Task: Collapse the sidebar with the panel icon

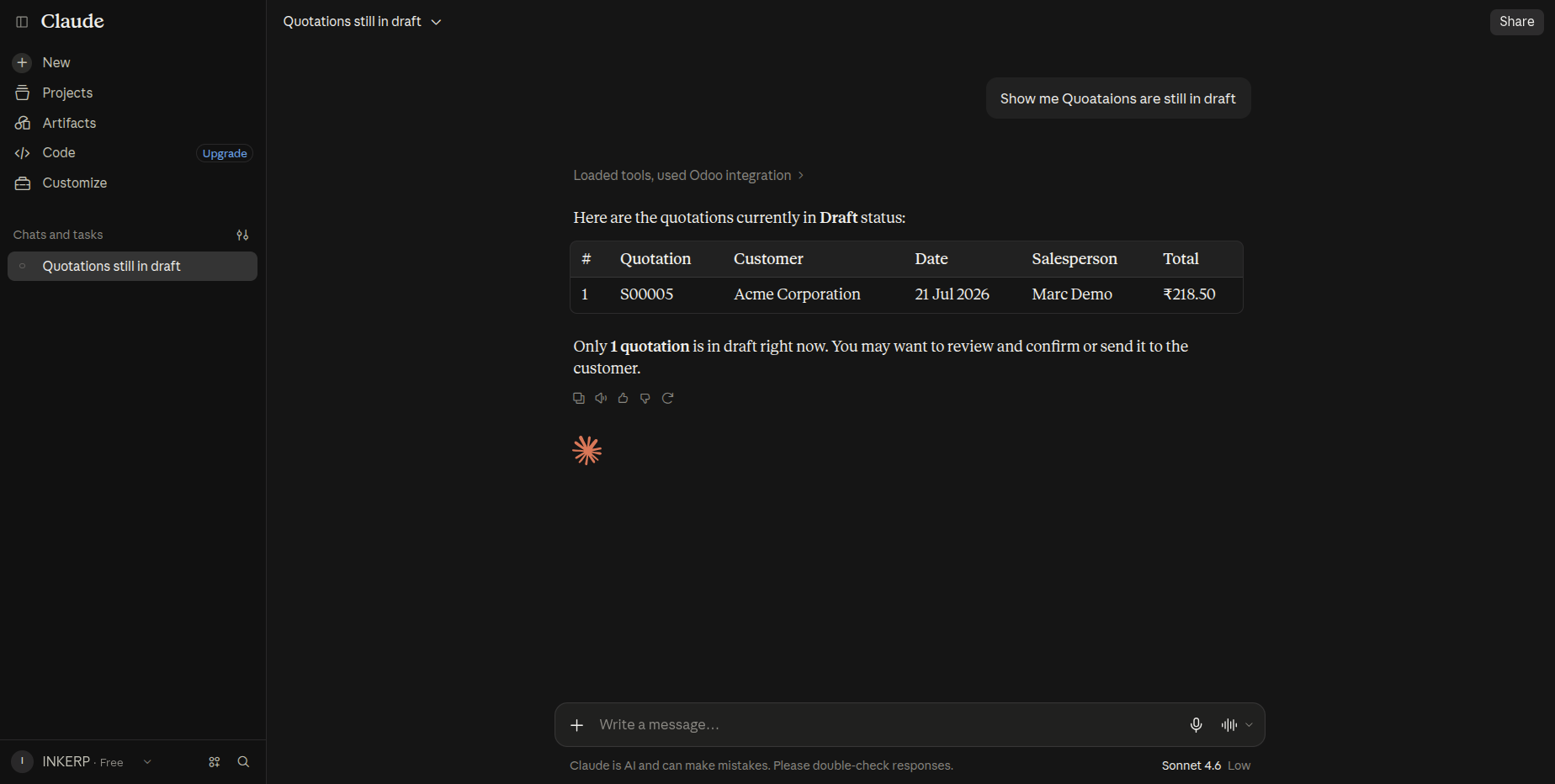Action: (22, 22)
